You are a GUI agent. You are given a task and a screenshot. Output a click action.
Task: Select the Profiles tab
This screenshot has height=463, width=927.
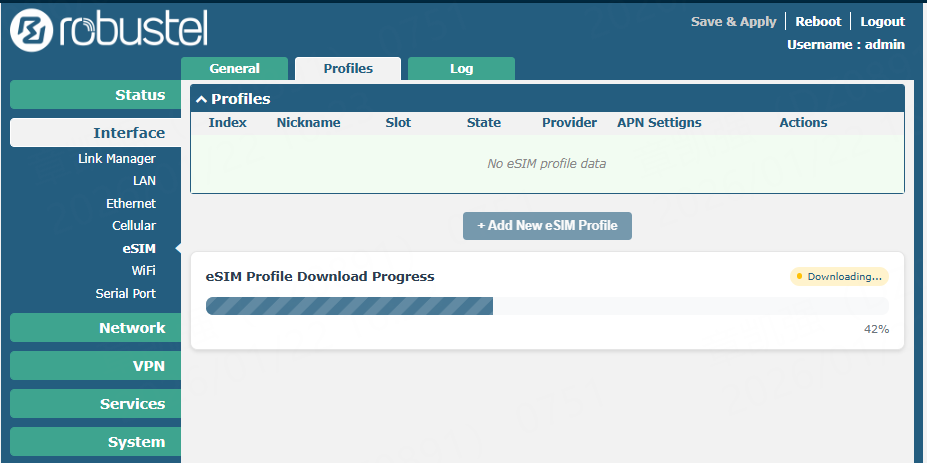348,69
